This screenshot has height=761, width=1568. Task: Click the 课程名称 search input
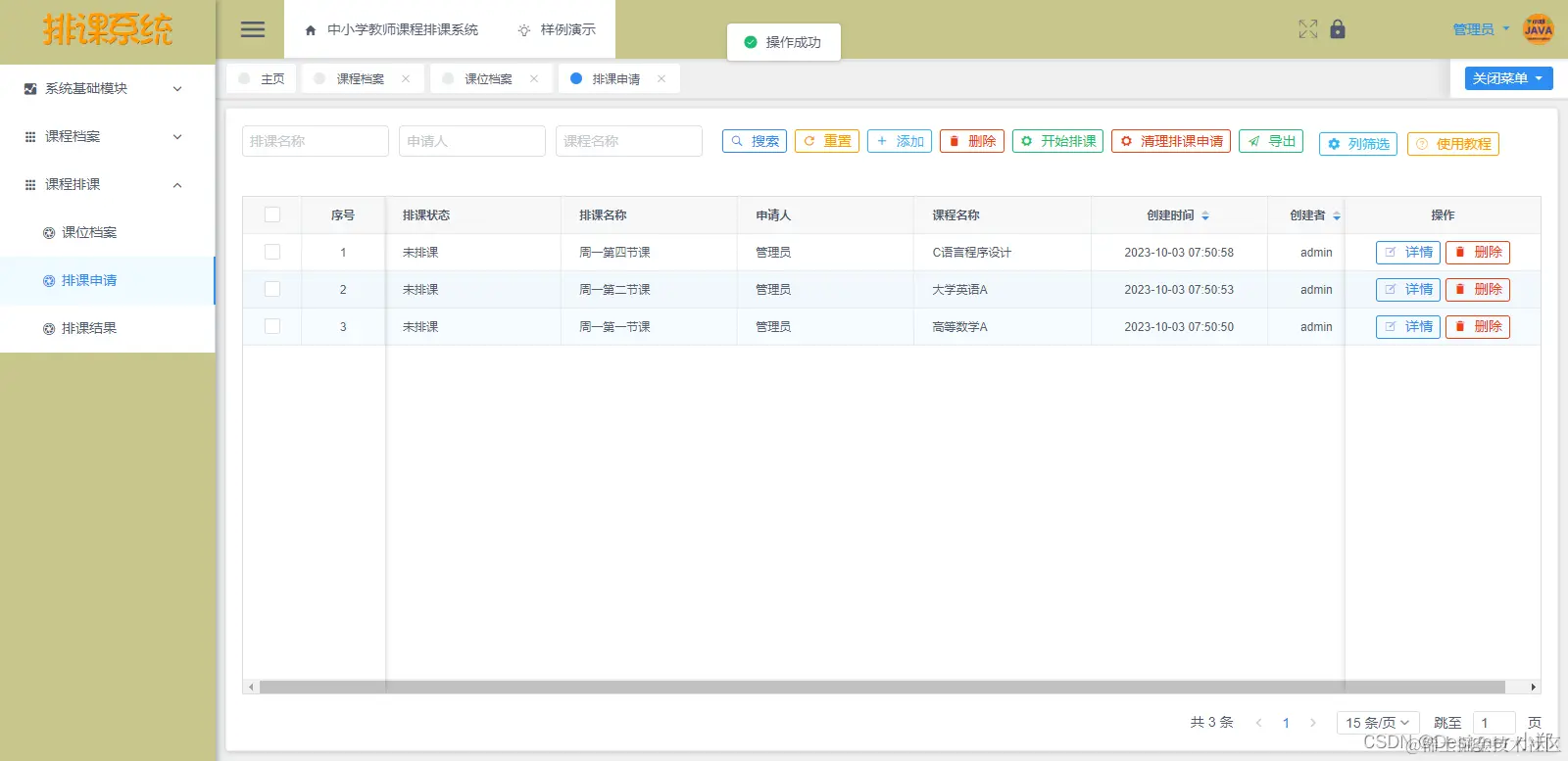tap(629, 141)
